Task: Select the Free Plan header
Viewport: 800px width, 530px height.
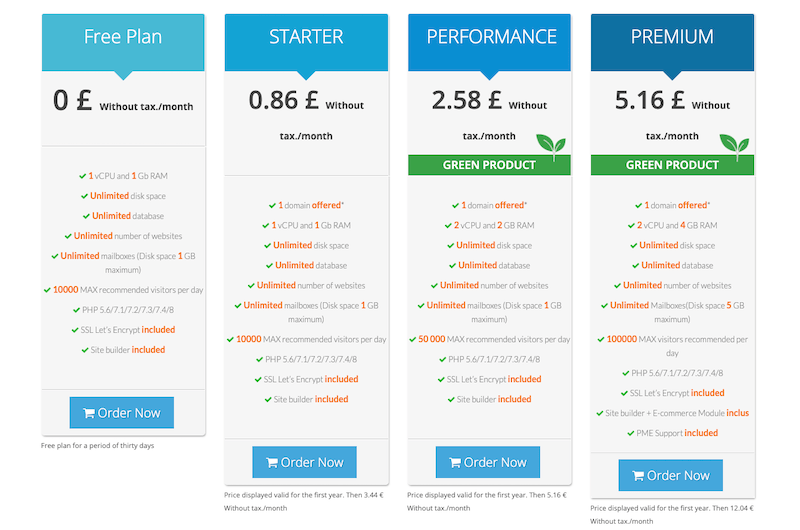Action: pyautogui.click(x=123, y=42)
